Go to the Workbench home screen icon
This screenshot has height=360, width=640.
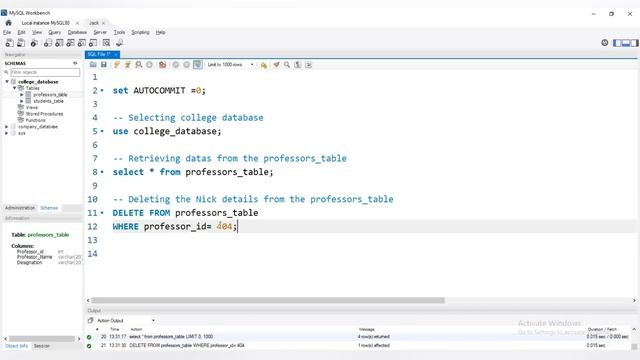click(9, 23)
